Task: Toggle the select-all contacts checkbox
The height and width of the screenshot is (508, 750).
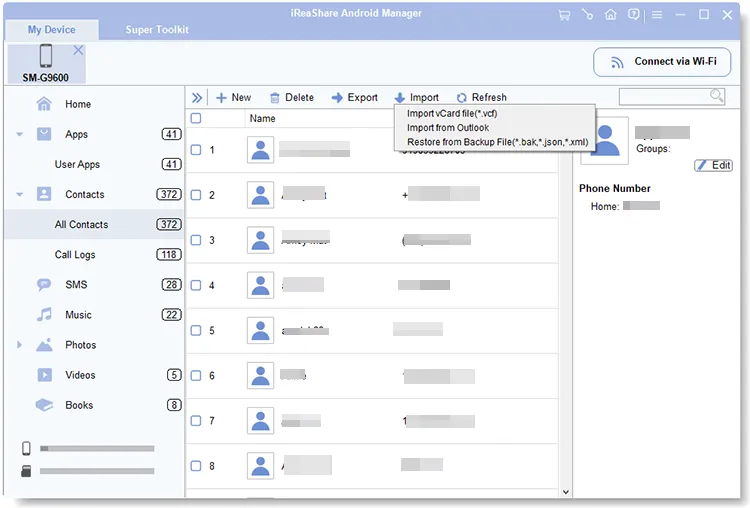Action: (196, 118)
